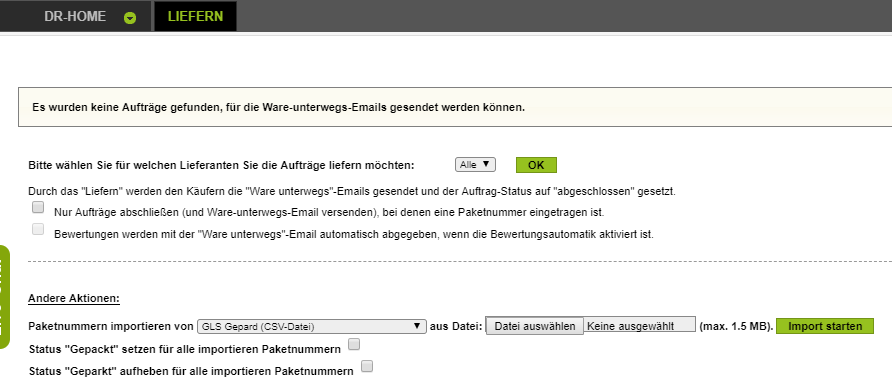Screen dimensions: 892x391
Task: Click the 'Es wurden keine Aufträge gefunden' notice text
Action: pos(279,107)
